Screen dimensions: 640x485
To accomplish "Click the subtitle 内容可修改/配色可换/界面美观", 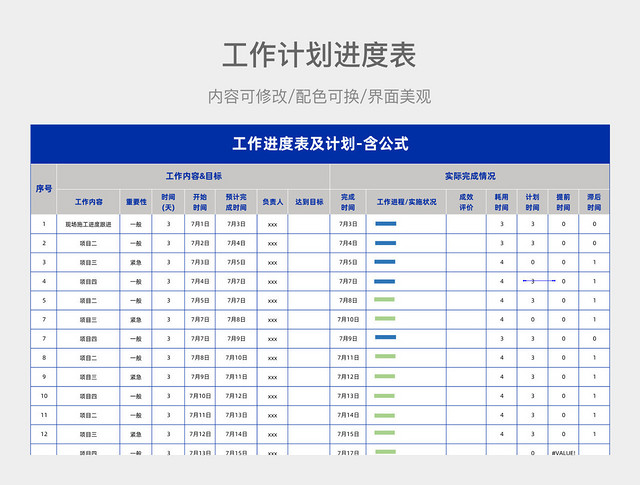I will [x=319, y=97].
